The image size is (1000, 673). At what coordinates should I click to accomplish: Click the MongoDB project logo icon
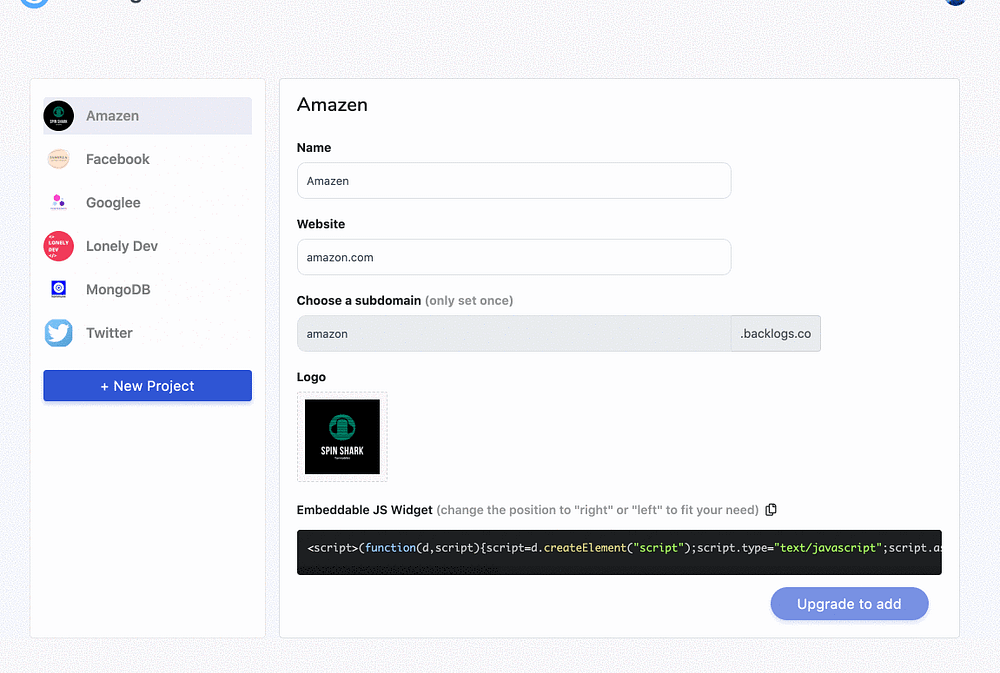point(59,290)
